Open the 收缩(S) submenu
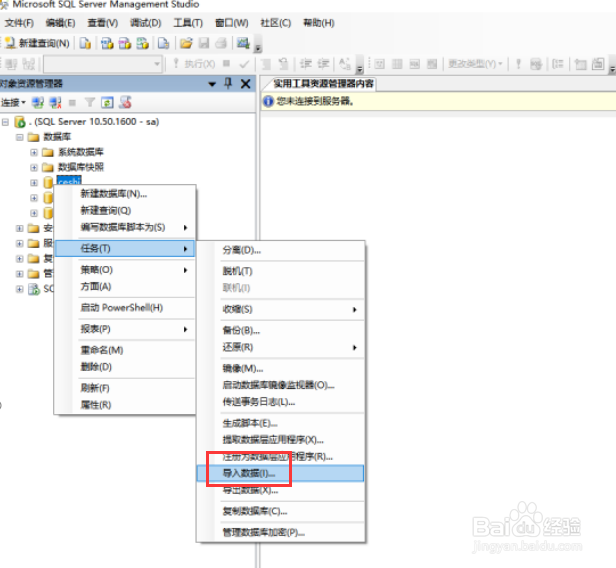This screenshot has width=616, height=568. pos(280,309)
